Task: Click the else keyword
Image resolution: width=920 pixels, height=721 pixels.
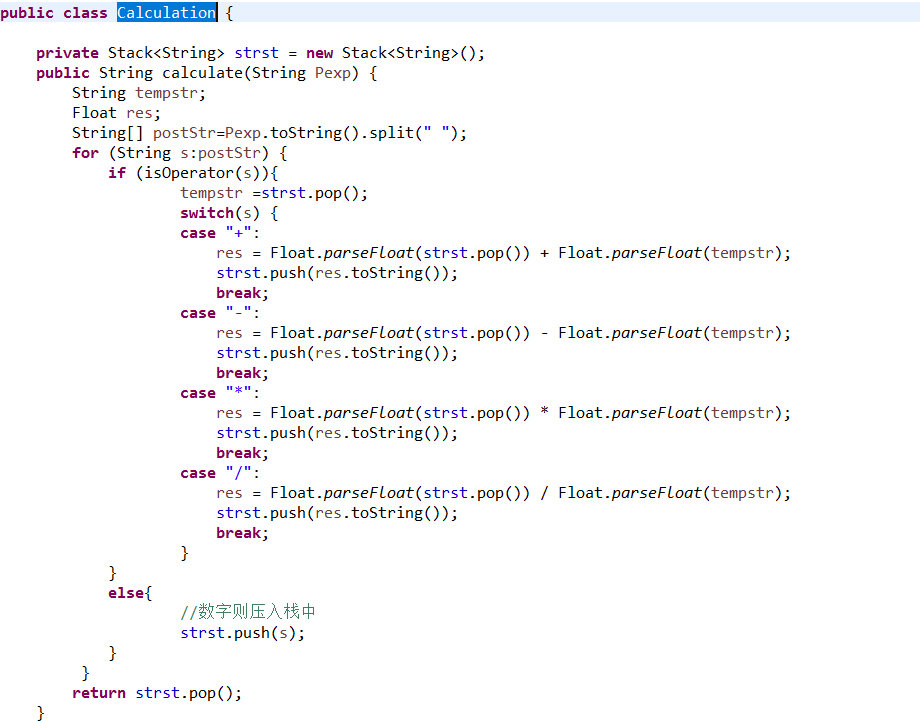Action: [126, 593]
